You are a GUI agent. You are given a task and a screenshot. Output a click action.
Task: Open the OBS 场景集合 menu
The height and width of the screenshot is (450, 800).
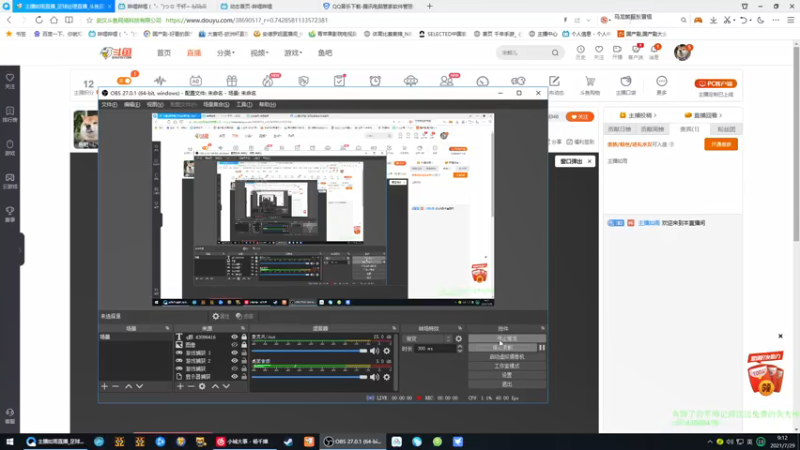(216, 105)
